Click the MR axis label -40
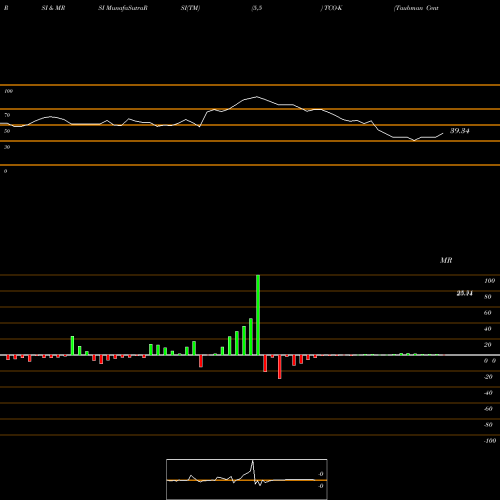The height and width of the screenshot is (500, 500). 488,393
